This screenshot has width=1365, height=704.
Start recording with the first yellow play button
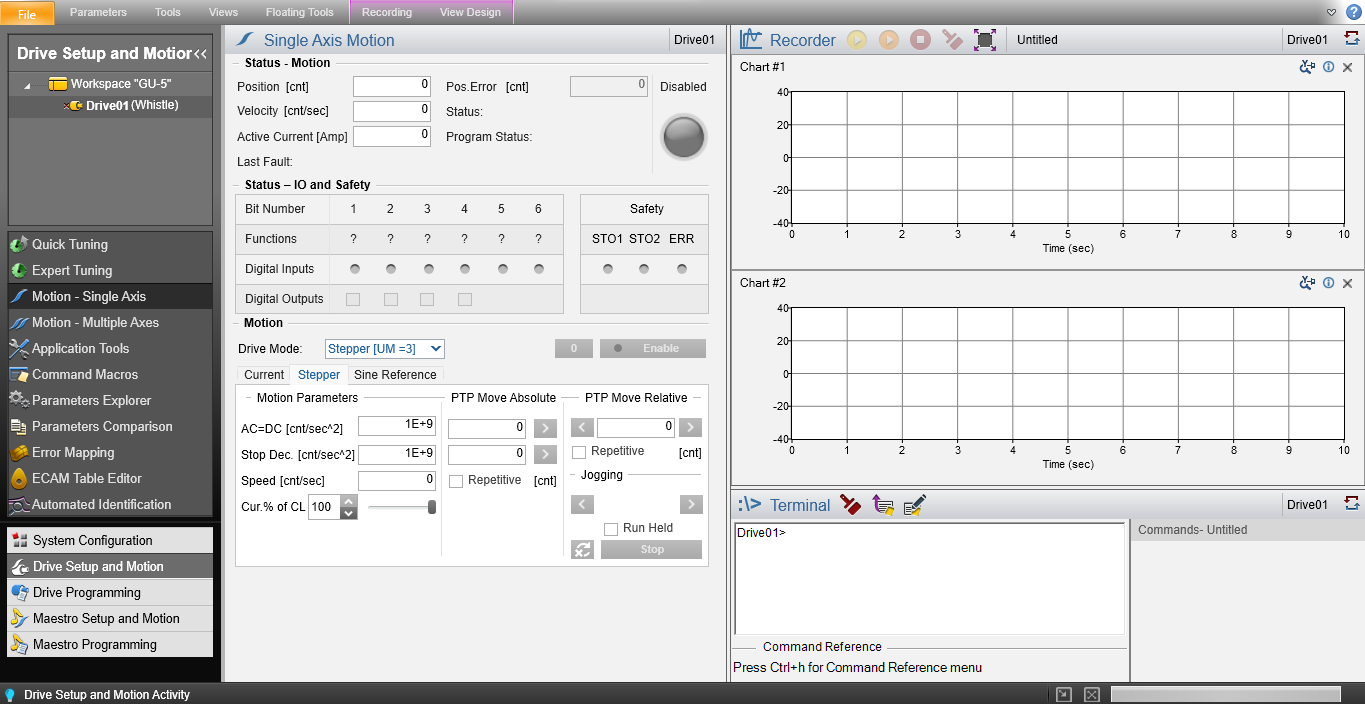pyautogui.click(x=857, y=40)
